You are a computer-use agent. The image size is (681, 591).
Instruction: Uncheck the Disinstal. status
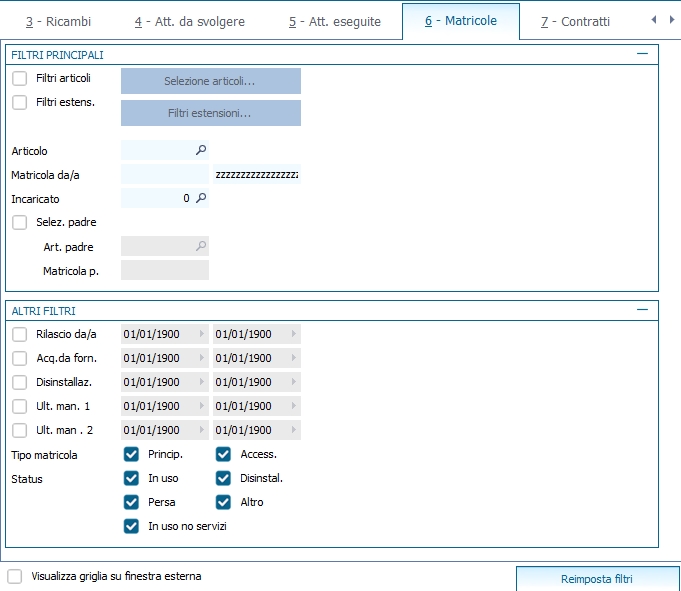tap(223, 478)
